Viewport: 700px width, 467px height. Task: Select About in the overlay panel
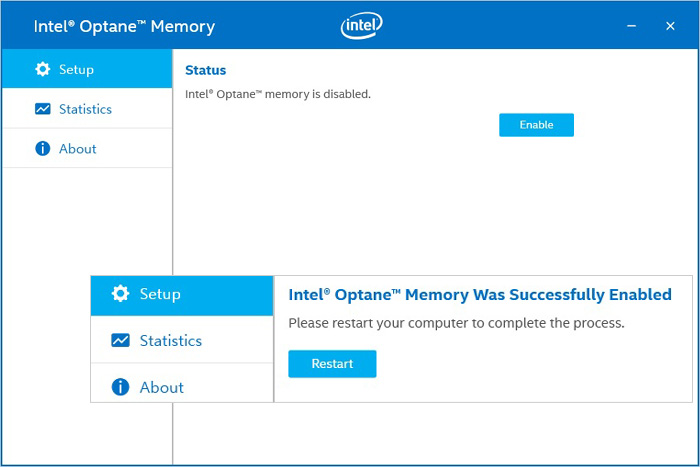[182, 383]
